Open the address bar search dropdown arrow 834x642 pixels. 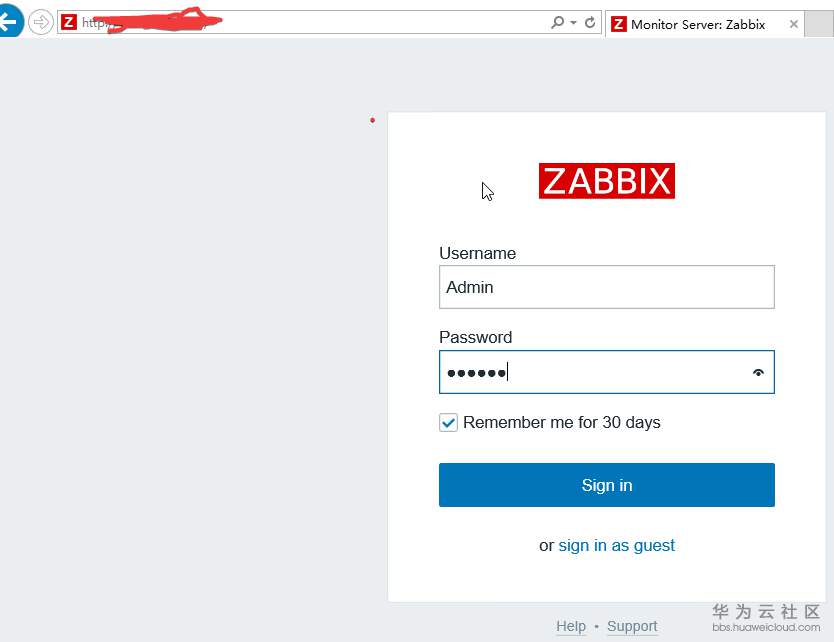point(573,22)
